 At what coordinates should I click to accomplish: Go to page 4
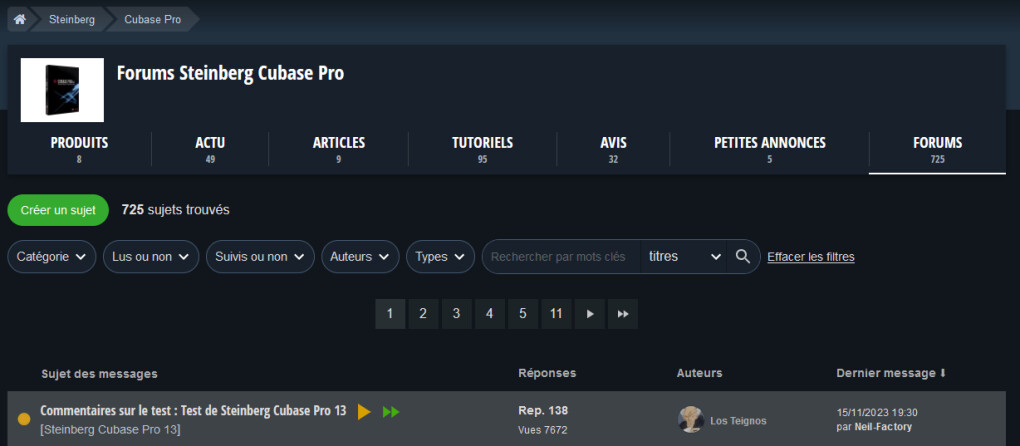(x=490, y=314)
